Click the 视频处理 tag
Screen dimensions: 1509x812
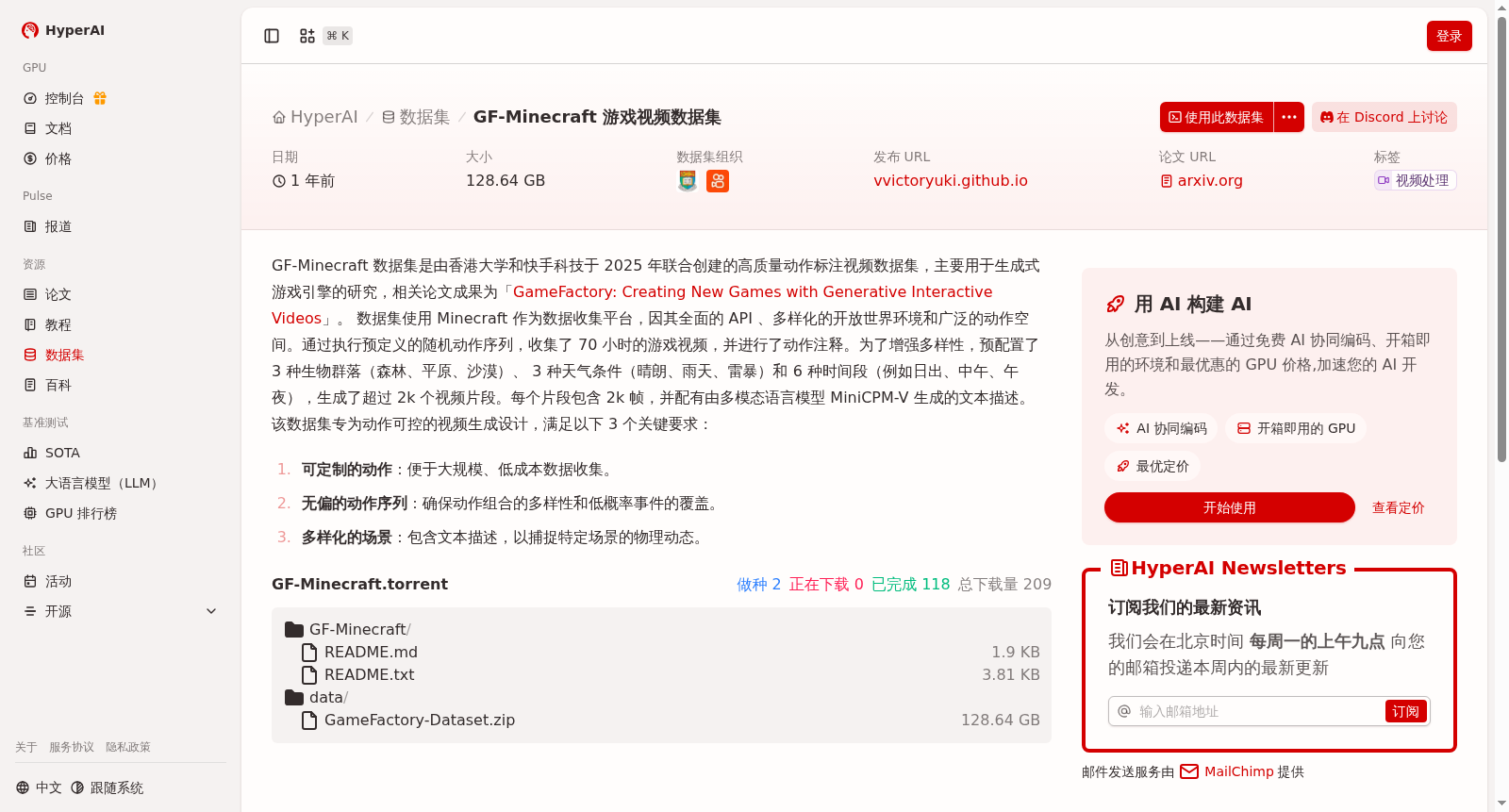point(1415,180)
